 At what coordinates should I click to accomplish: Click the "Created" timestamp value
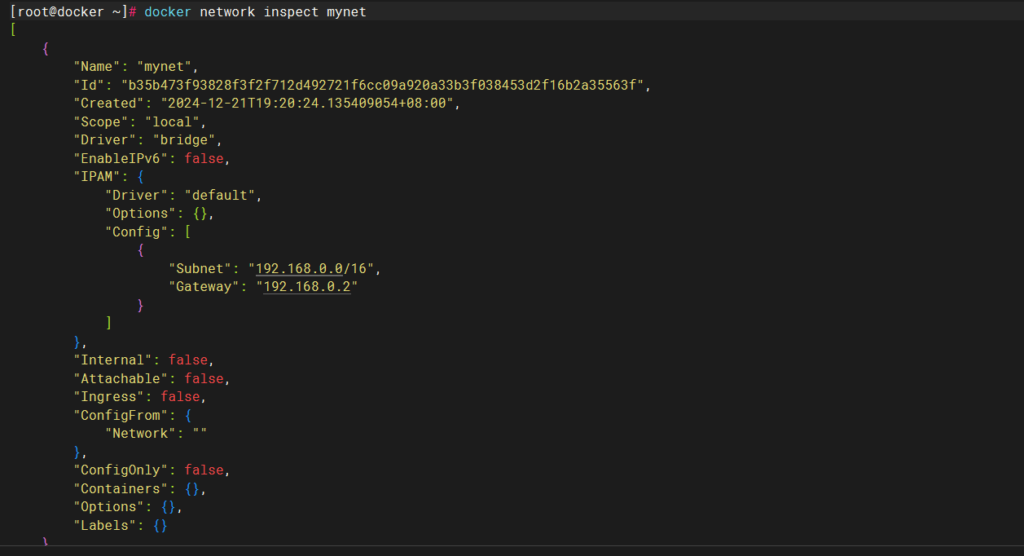pos(304,103)
